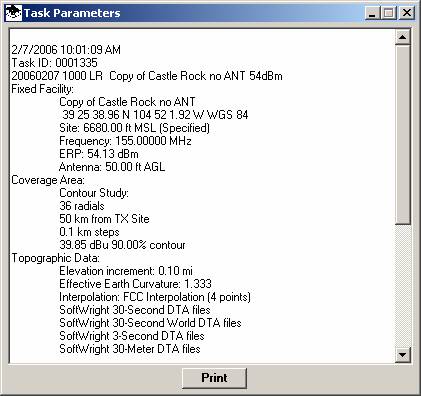Click Elevation increment: 0.10 mi
Screen dimensions: 421x396
pyautogui.click(x=126, y=271)
